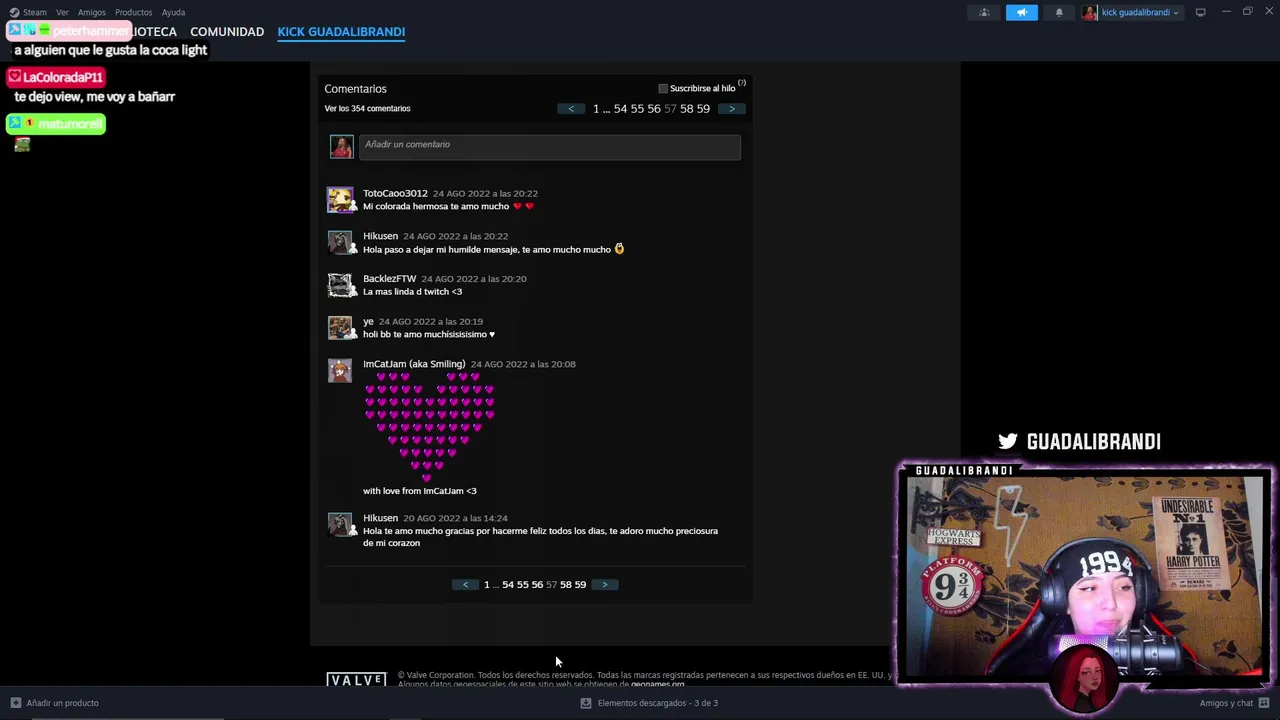This screenshot has height=720, width=1280.
Task: Click the previous page arrow above comments
Action: coord(571,108)
